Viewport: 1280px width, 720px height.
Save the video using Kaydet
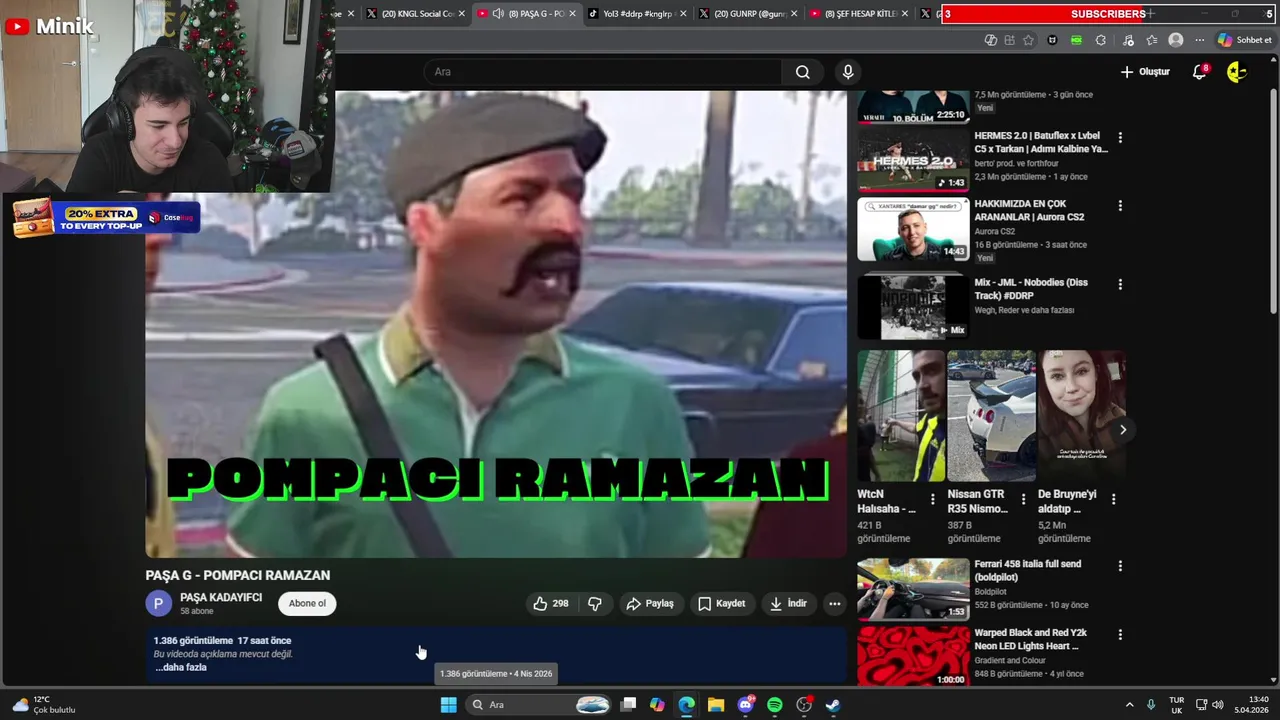(721, 603)
